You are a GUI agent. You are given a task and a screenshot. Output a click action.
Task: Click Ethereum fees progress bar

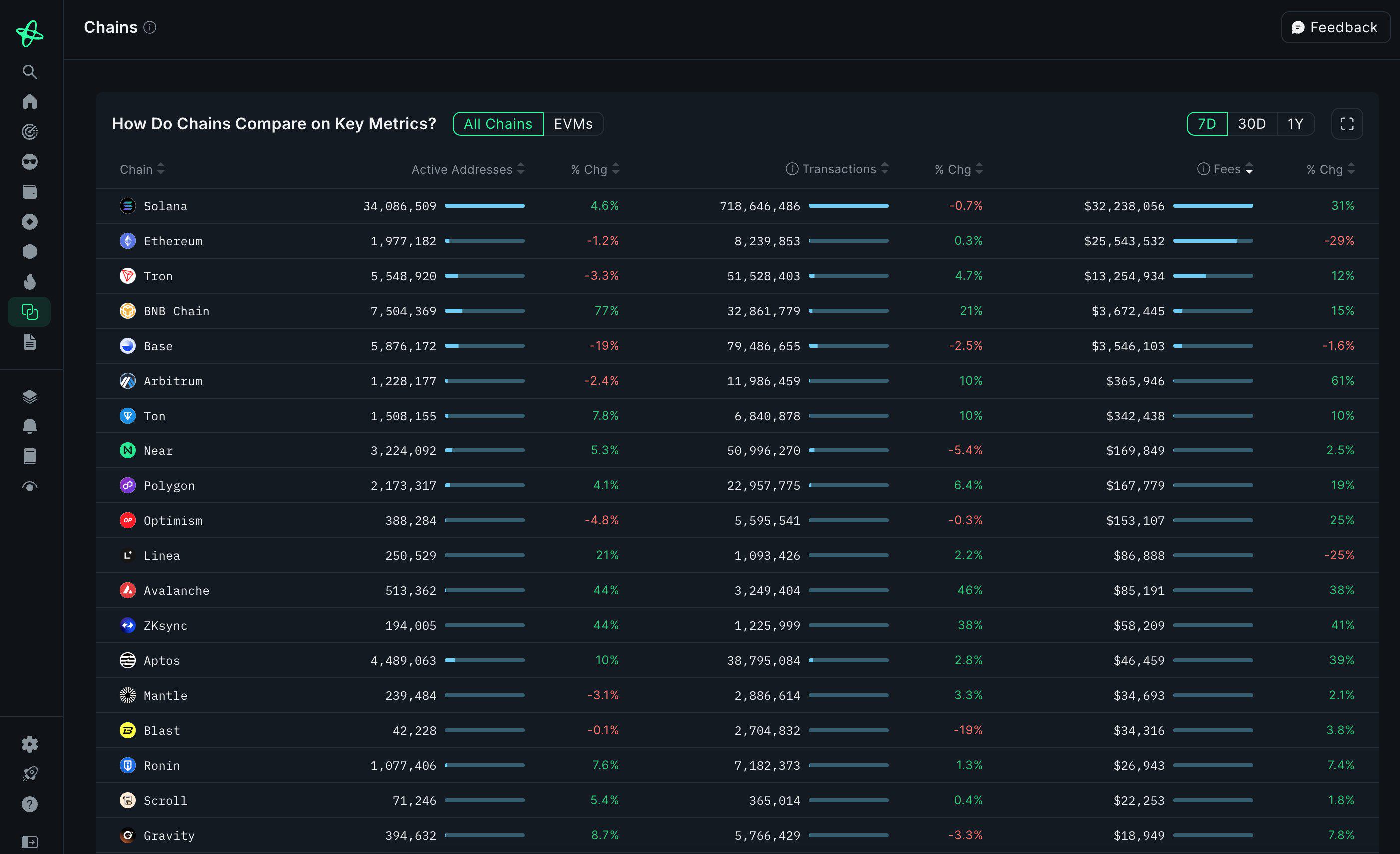pos(1213,241)
